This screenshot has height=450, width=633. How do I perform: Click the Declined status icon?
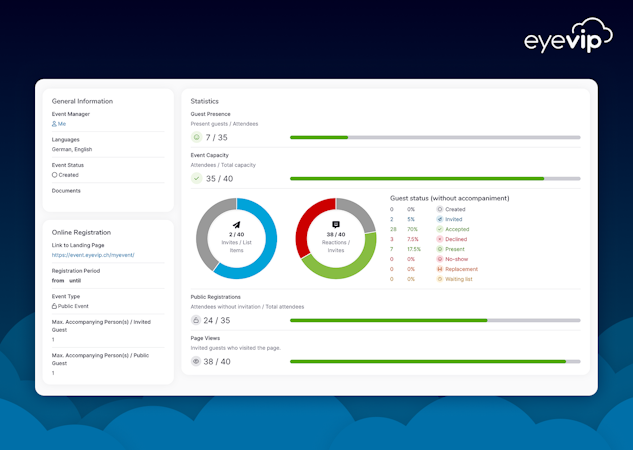coord(440,239)
